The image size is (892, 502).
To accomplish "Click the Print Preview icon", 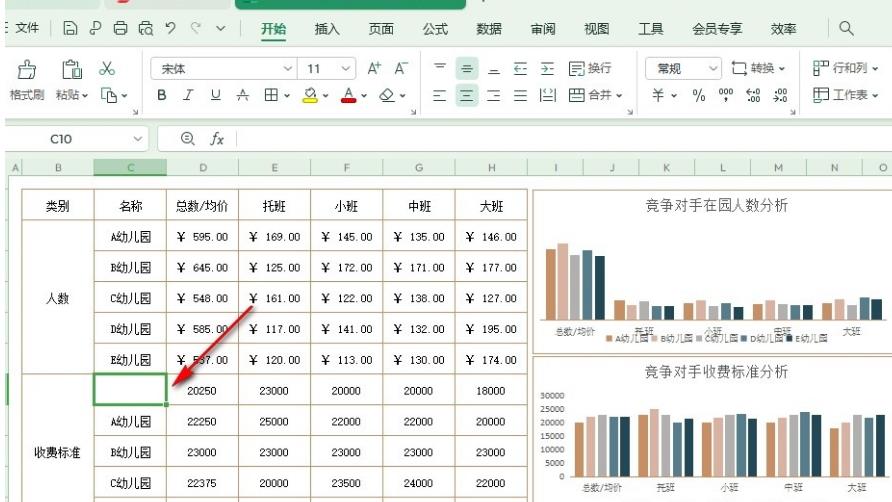I will coord(146,28).
